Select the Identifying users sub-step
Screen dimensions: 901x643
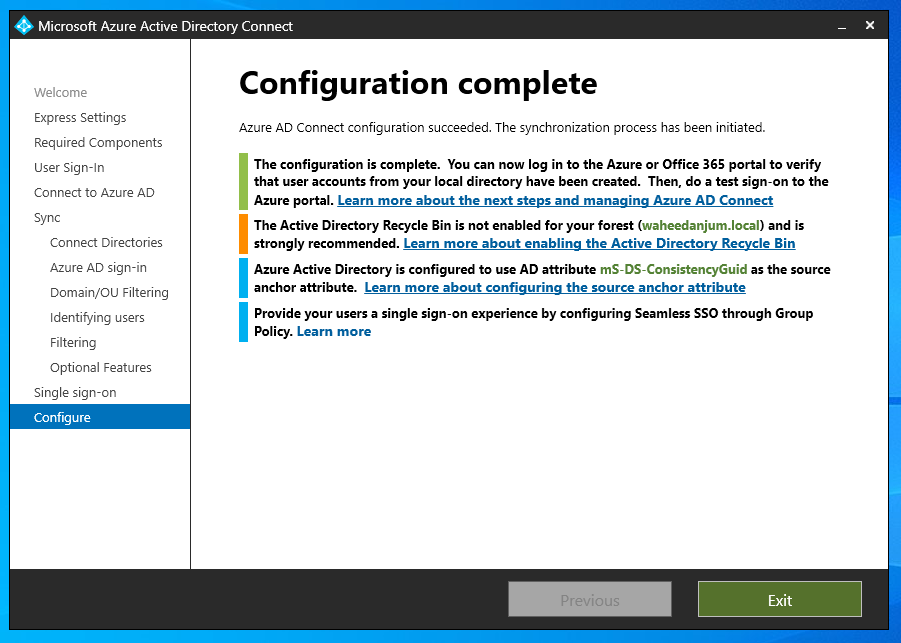97,318
